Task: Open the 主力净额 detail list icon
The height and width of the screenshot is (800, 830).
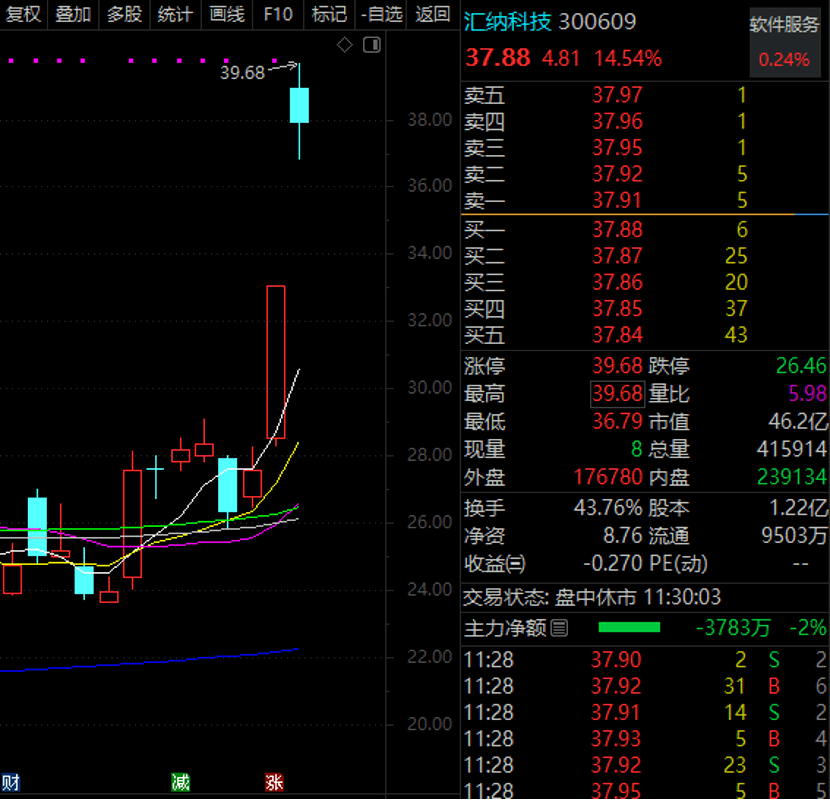Action: point(559,628)
